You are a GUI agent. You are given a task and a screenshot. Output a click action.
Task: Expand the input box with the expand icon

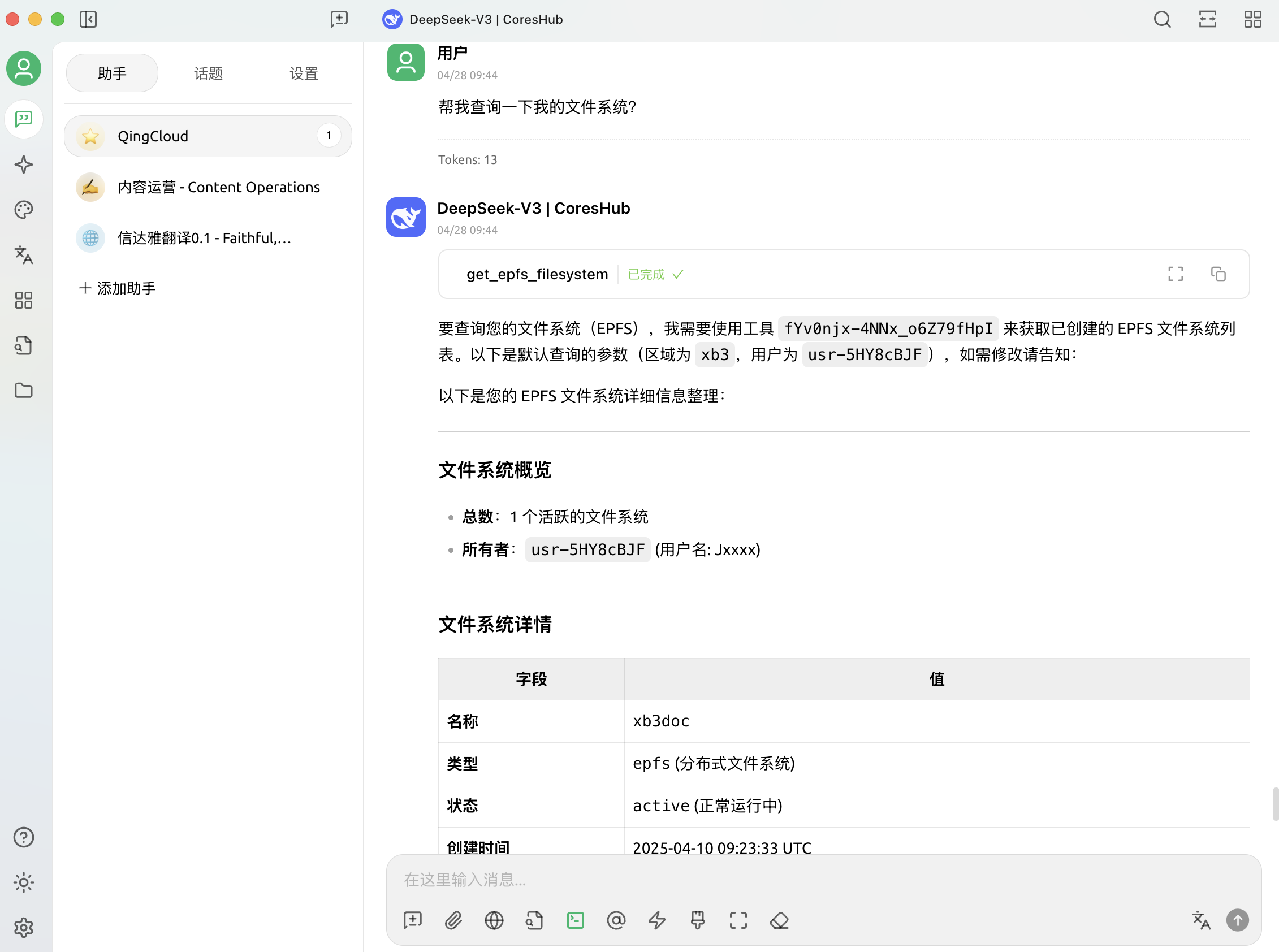point(738,920)
